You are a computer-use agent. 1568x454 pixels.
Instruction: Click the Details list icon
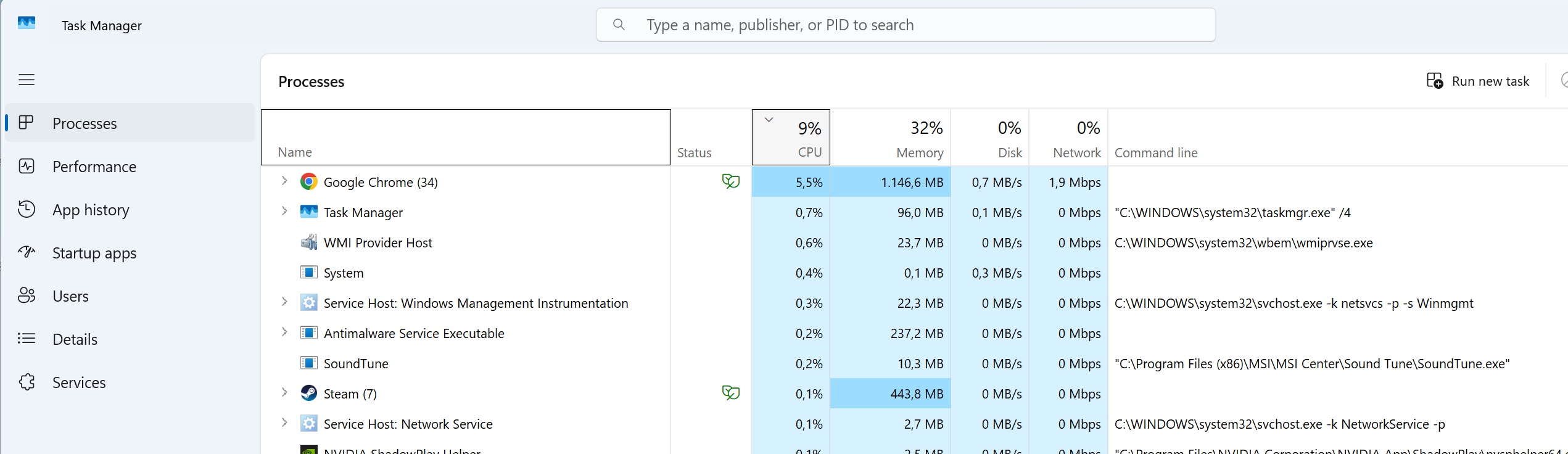click(27, 339)
